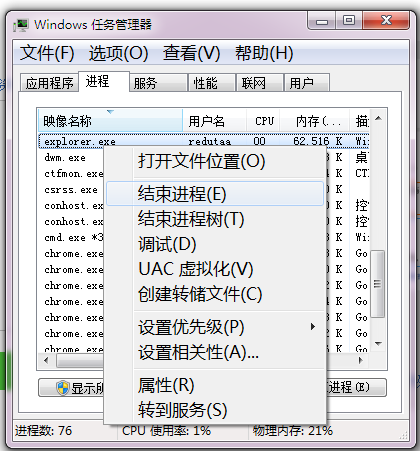Viewport: 420px width, 451px height.
Task: Click the shield 显示 all-users button
Action: click(x=71, y=388)
